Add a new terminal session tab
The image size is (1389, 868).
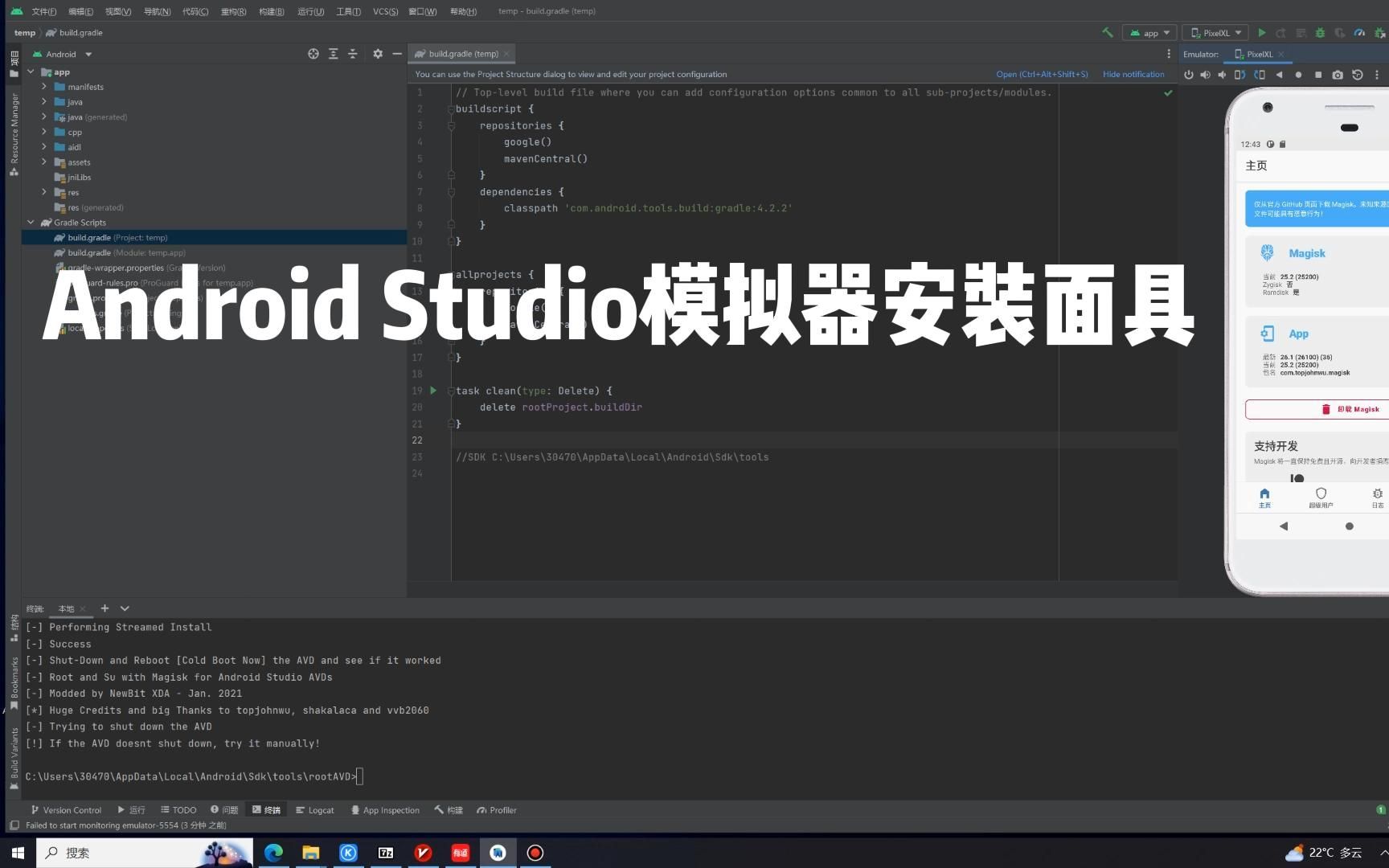[x=104, y=608]
